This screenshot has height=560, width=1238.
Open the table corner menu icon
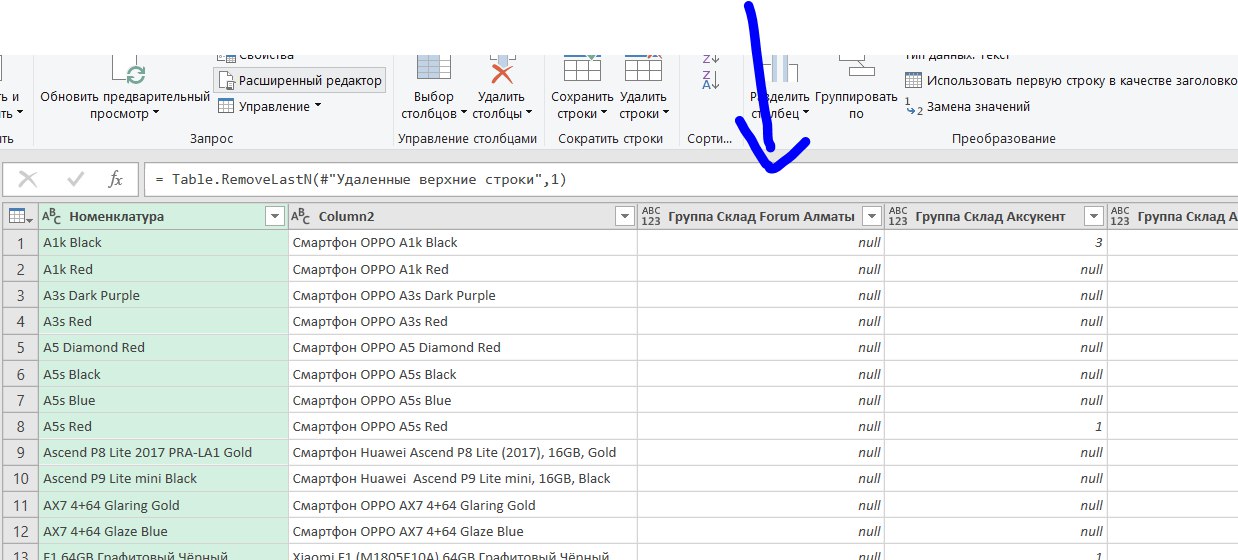click(x=20, y=216)
